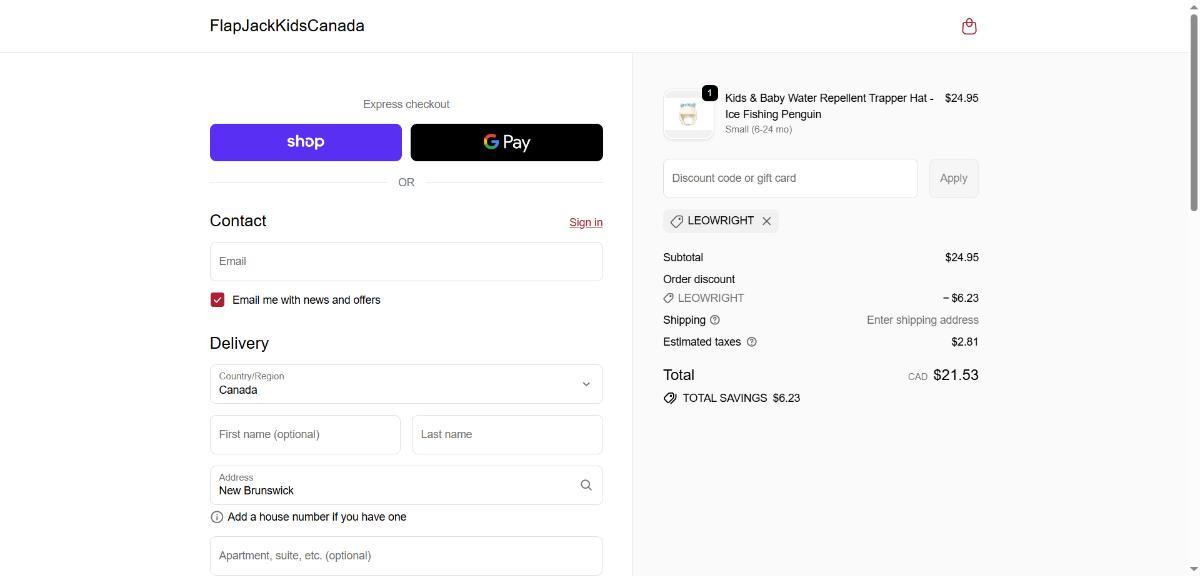Focus the Email input field
This screenshot has width=1200, height=576.
tap(406, 261)
